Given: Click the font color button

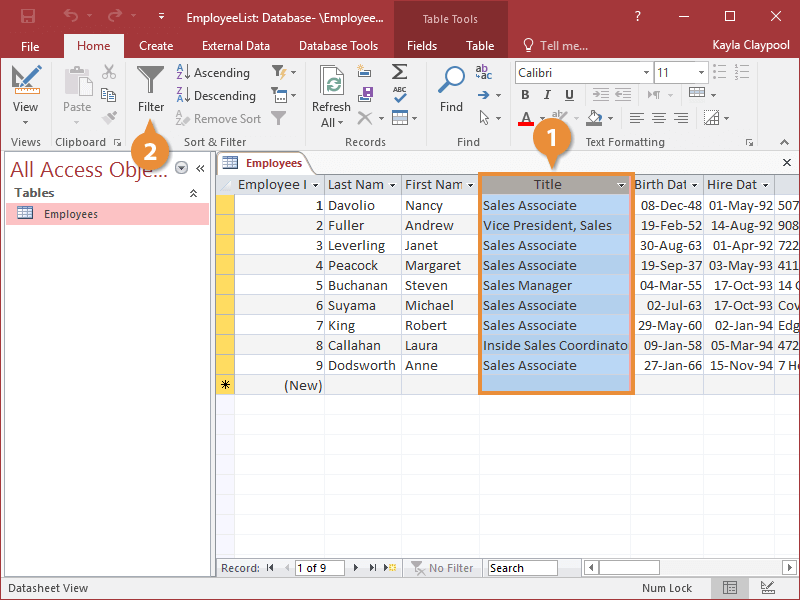Looking at the screenshot, I should [526, 118].
